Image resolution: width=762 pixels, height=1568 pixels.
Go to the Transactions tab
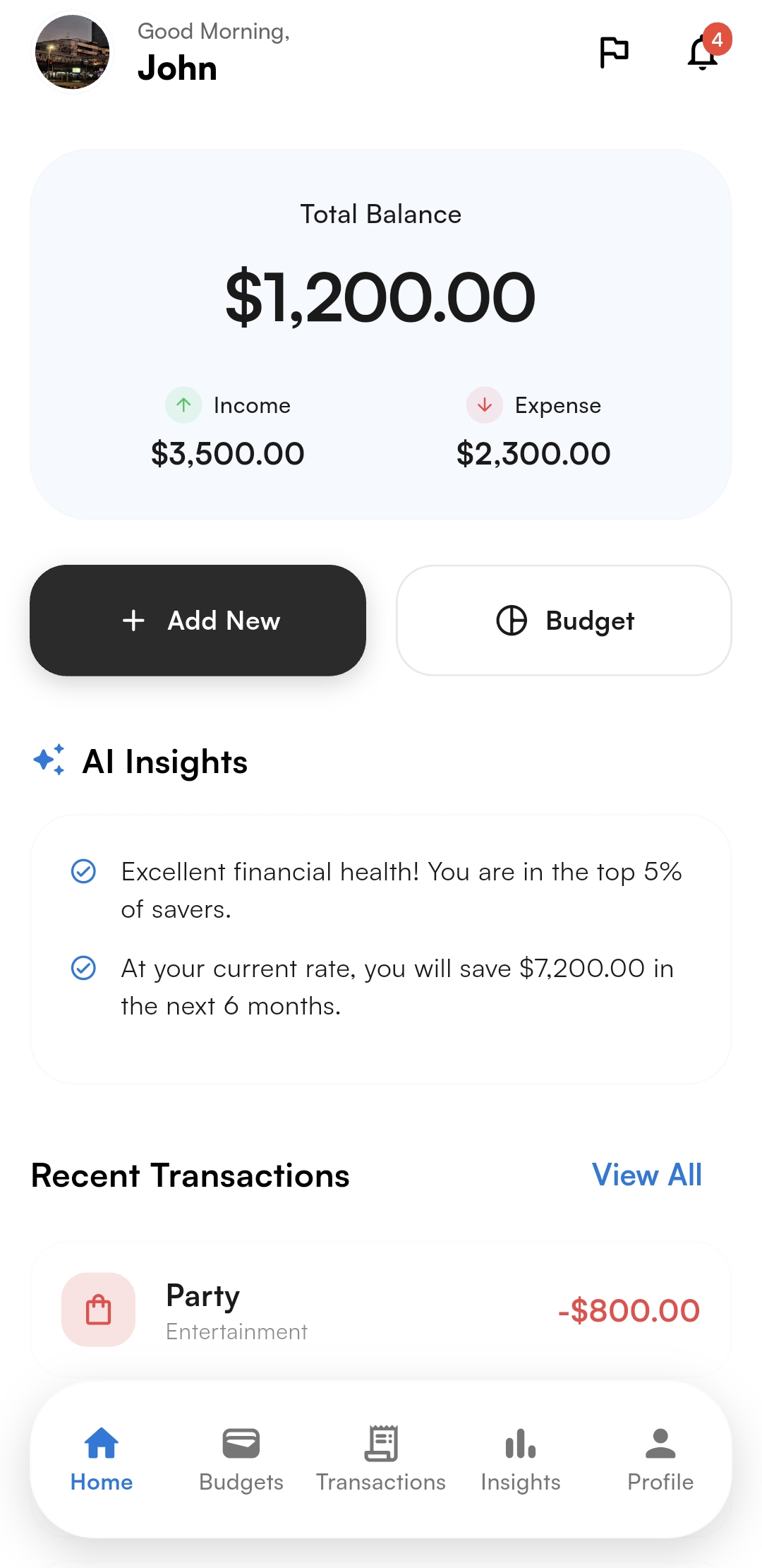point(381,1459)
